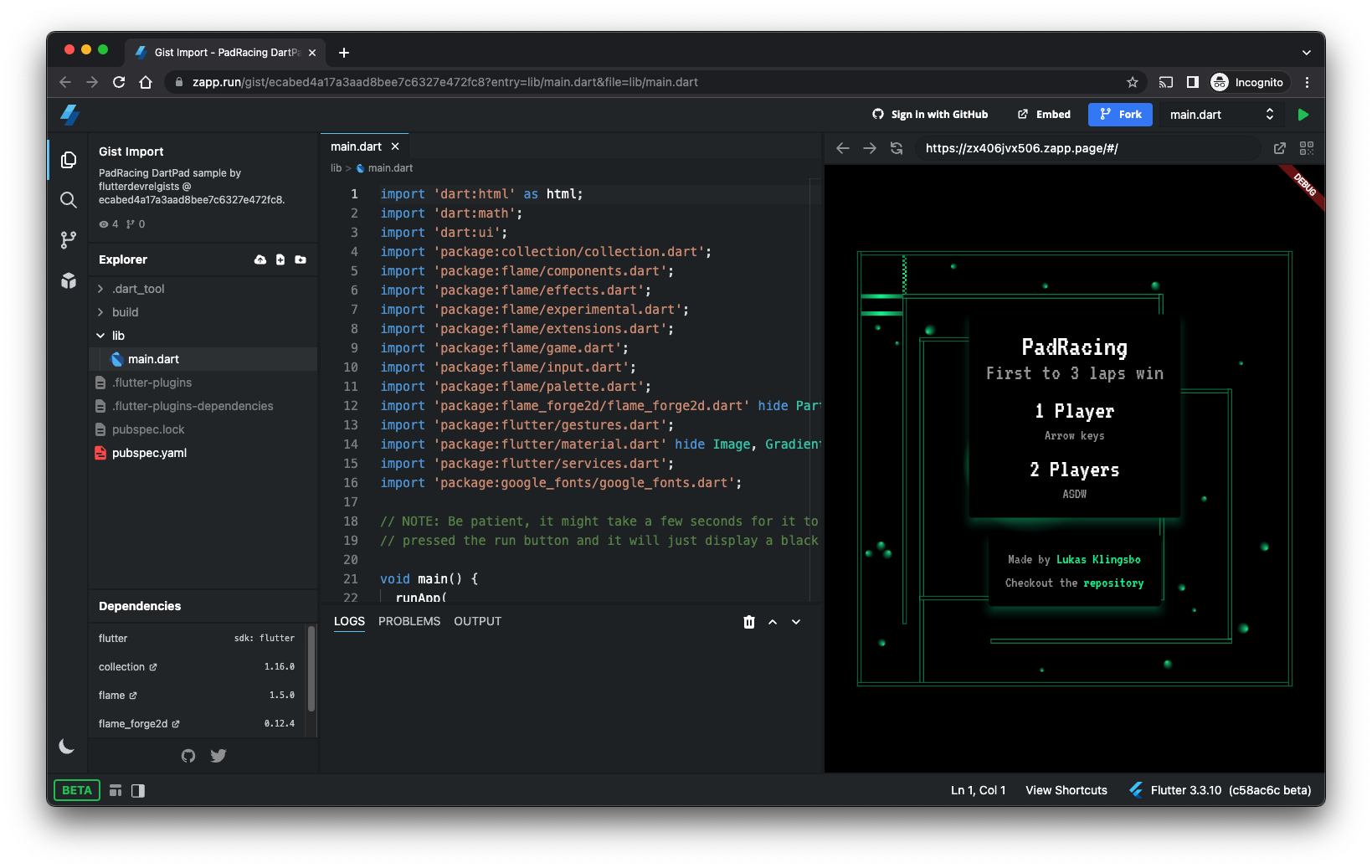Open the Chrome three-dot menu

point(1307,82)
